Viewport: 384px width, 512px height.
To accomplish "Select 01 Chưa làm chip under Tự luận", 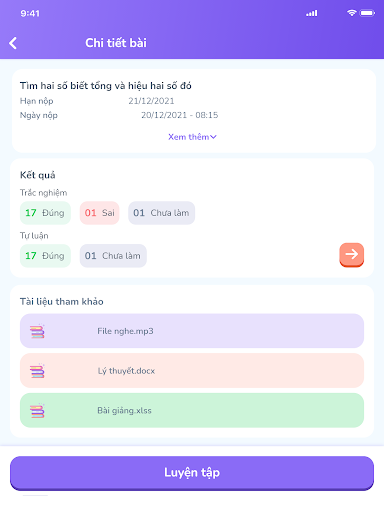I will pyautogui.click(x=113, y=256).
